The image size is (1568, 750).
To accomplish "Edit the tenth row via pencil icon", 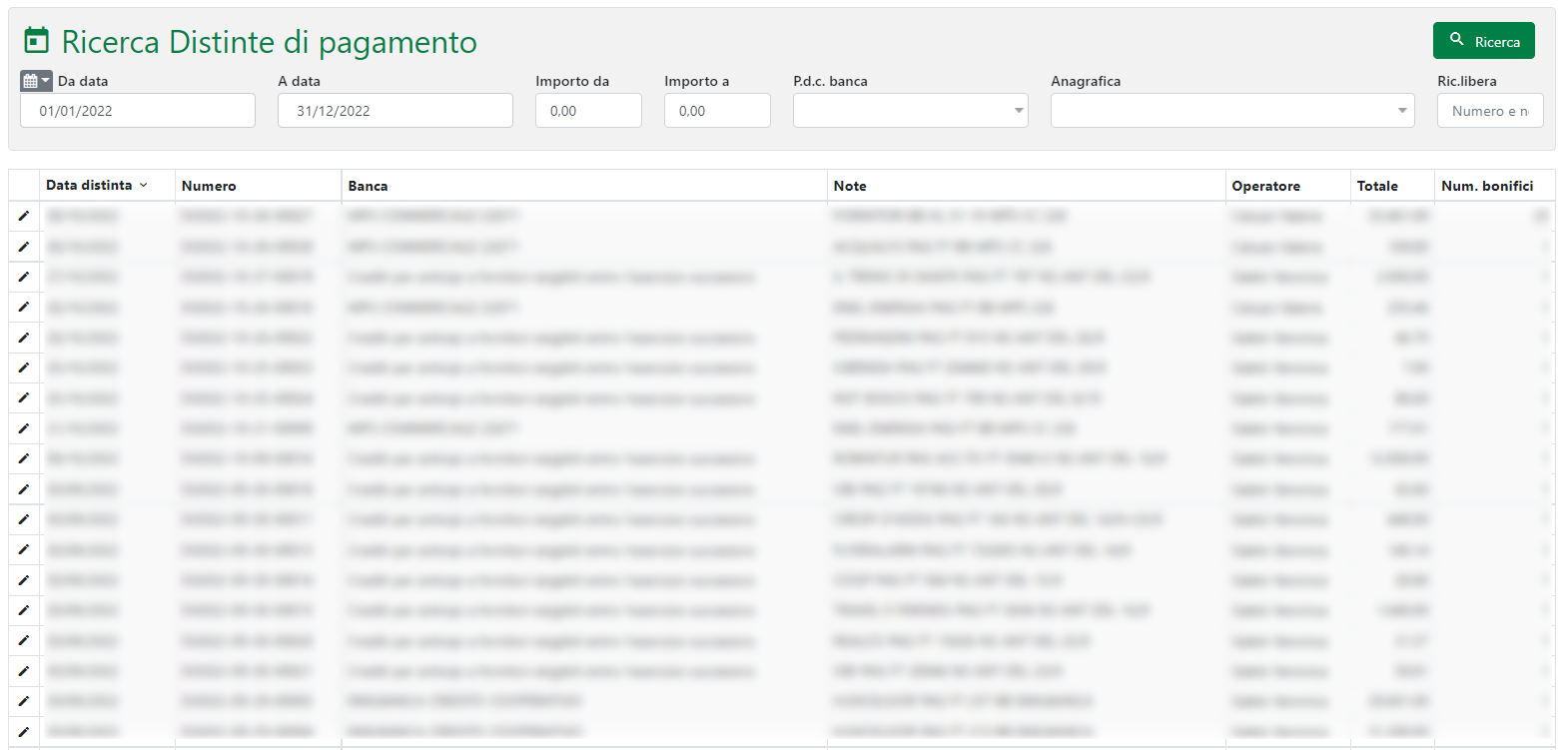I will click(x=24, y=489).
